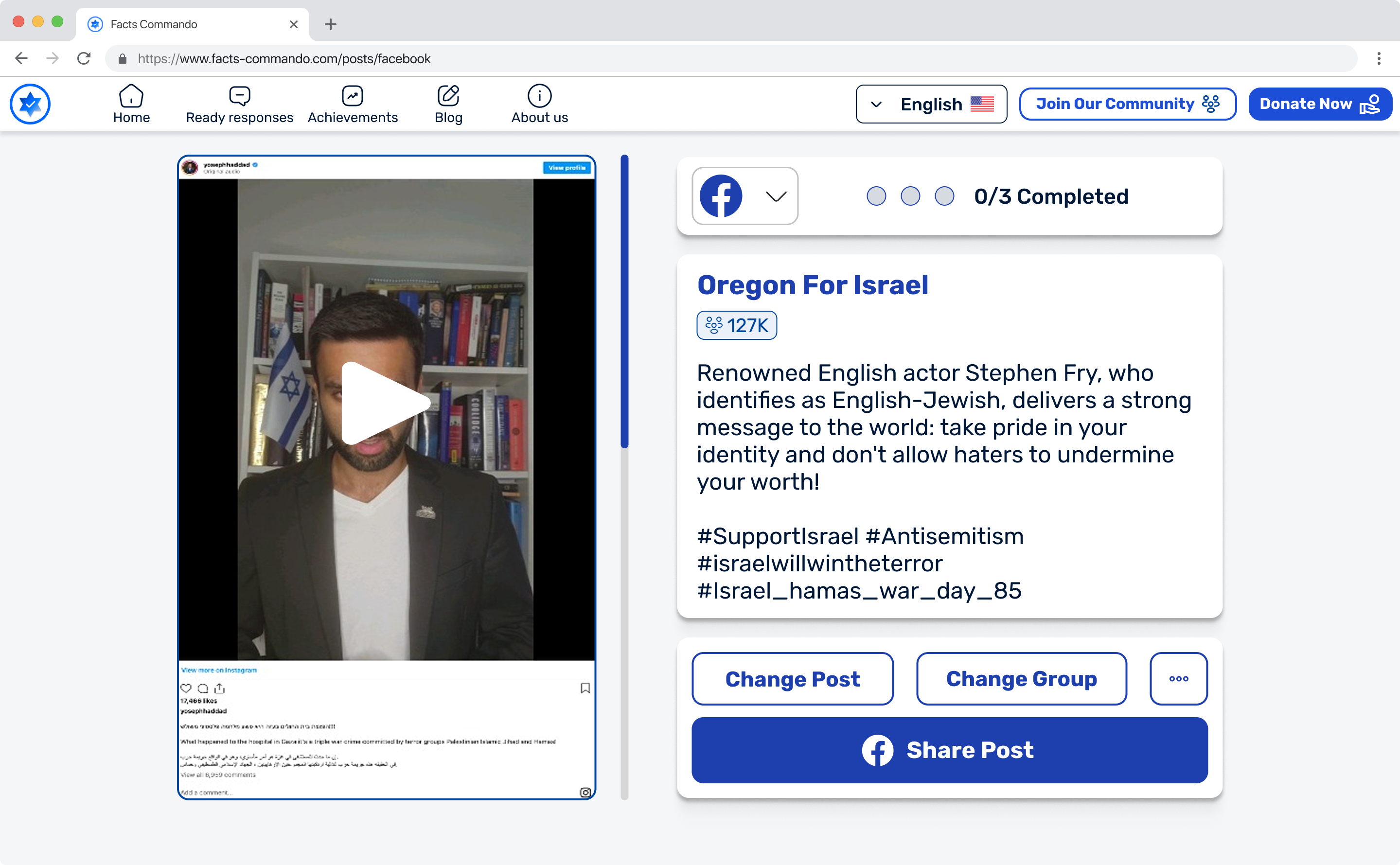Open the browser three-dot menu
The width and height of the screenshot is (1400, 865).
(x=1378, y=58)
